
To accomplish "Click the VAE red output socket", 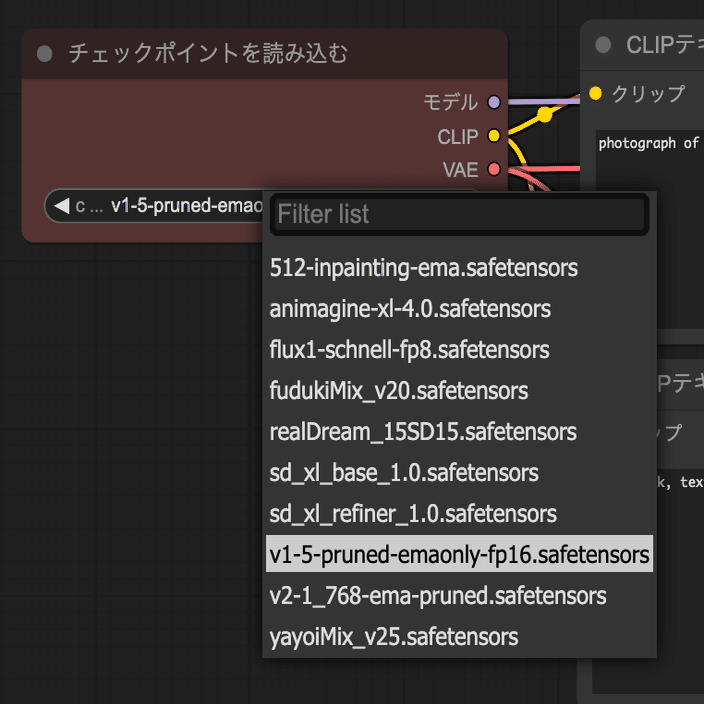I will click(x=494, y=169).
